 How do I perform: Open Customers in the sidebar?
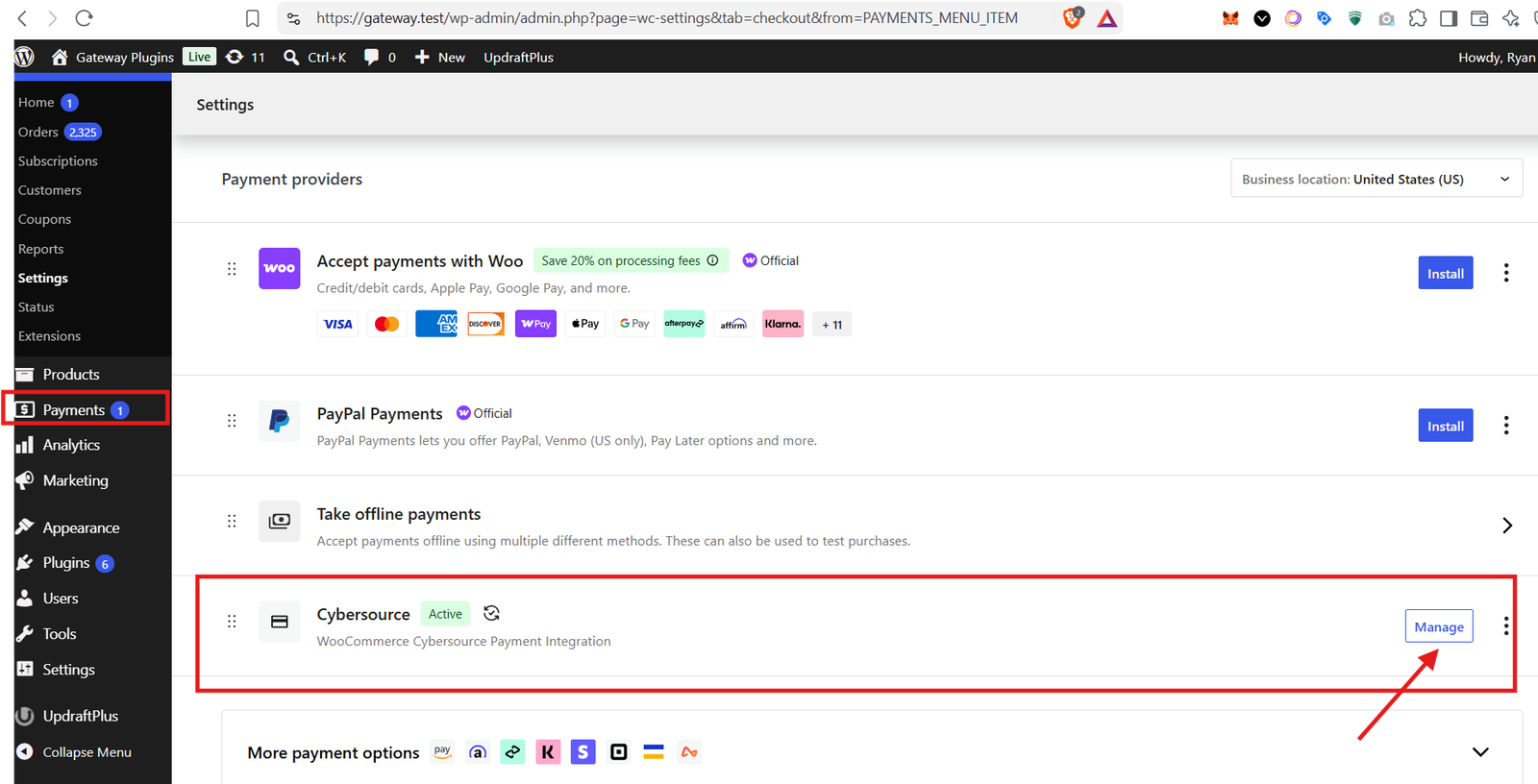point(50,190)
